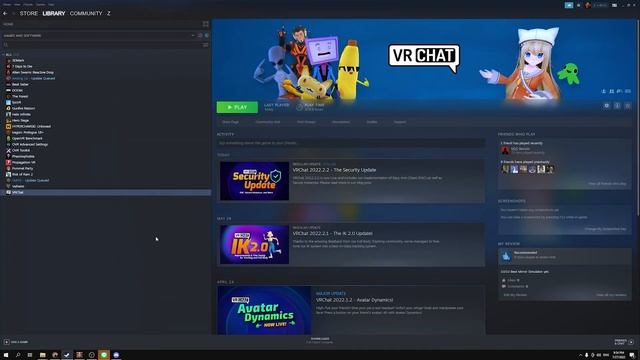
Task: Click the Steam taskbar icon
Action: [x=67, y=355]
